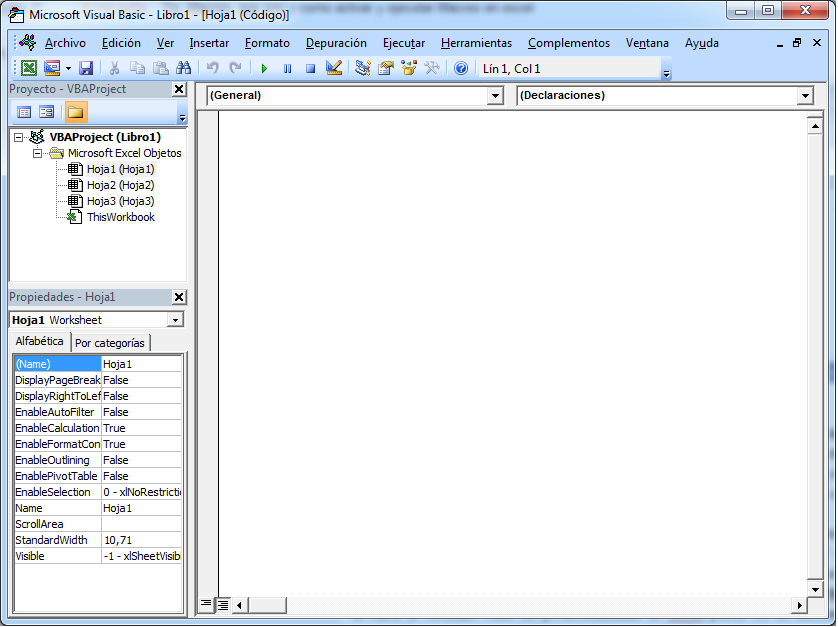The height and width of the screenshot is (627, 838).
Task: Open Visual Basic Help question mark icon
Action: point(461,68)
